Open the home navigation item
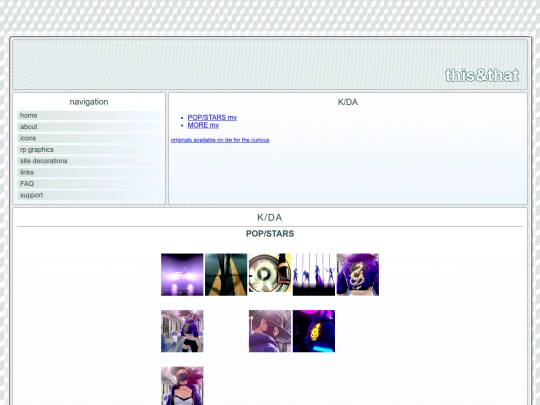Image resolution: width=540 pixels, height=405 pixels. [89, 115]
